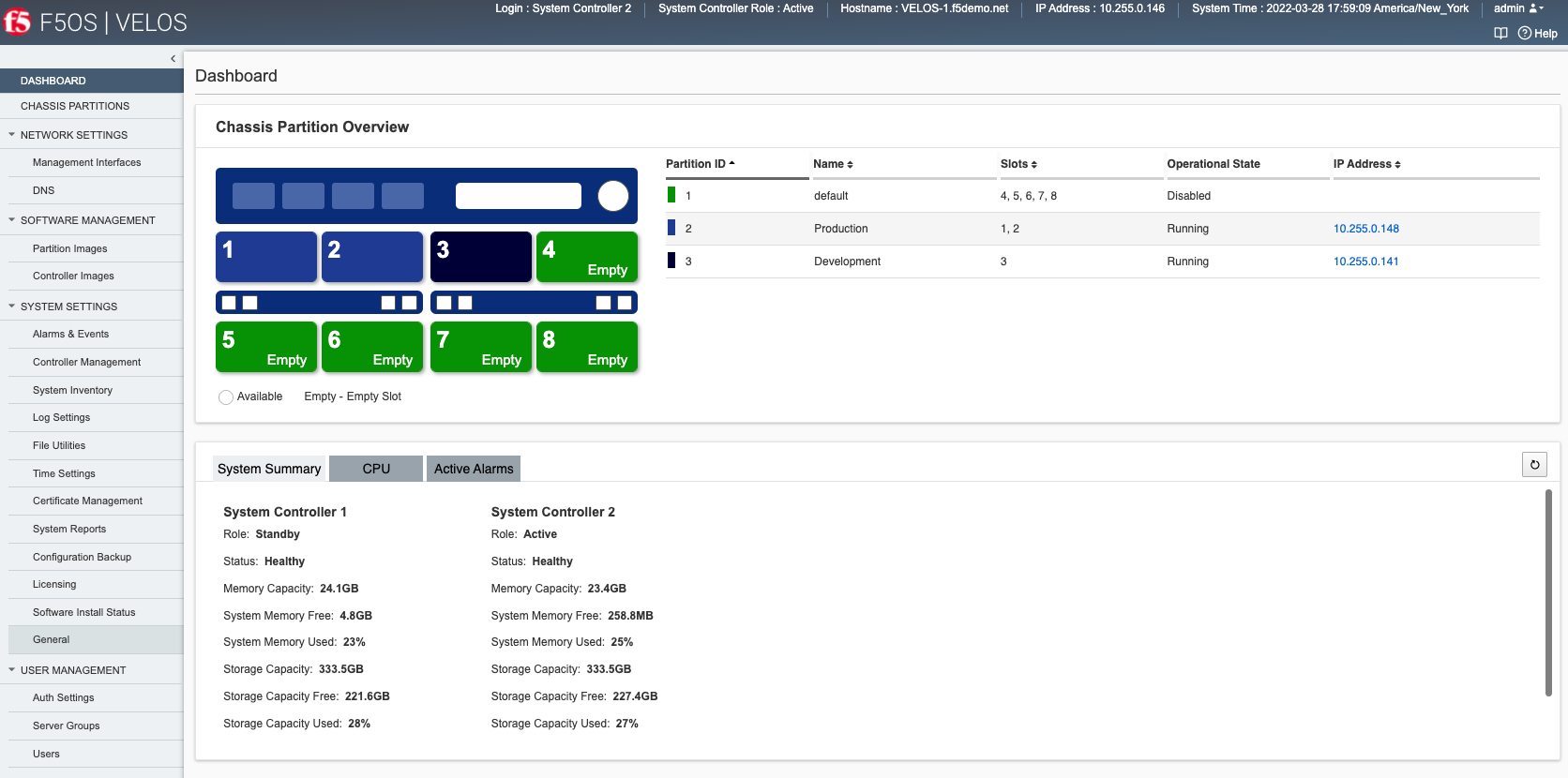1568x778 pixels.
Task: Sort table by IP Address column
Action: (1367, 164)
